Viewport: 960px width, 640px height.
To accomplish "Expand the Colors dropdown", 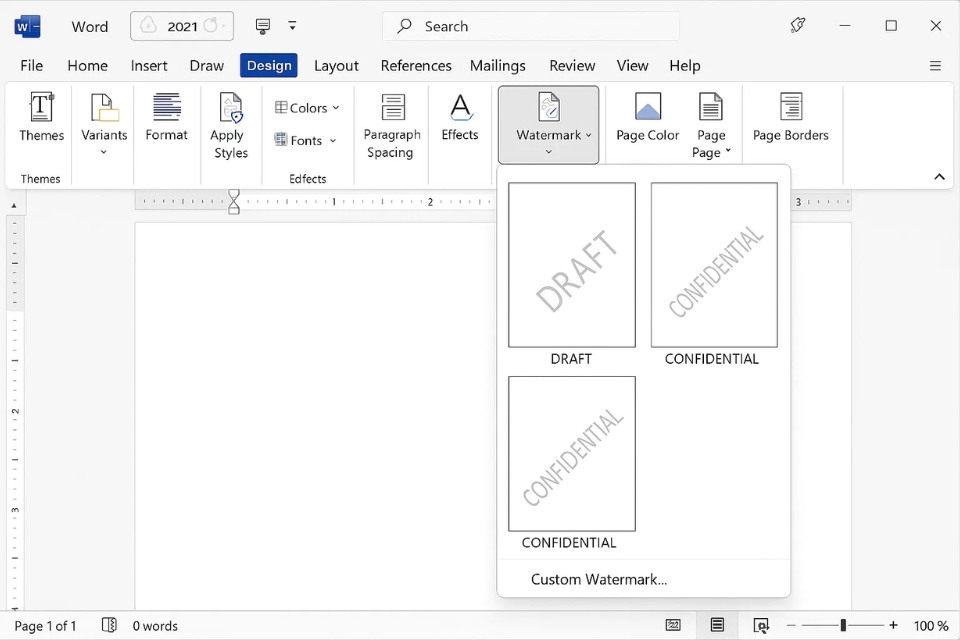I will pyautogui.click(x=306, y=107).
